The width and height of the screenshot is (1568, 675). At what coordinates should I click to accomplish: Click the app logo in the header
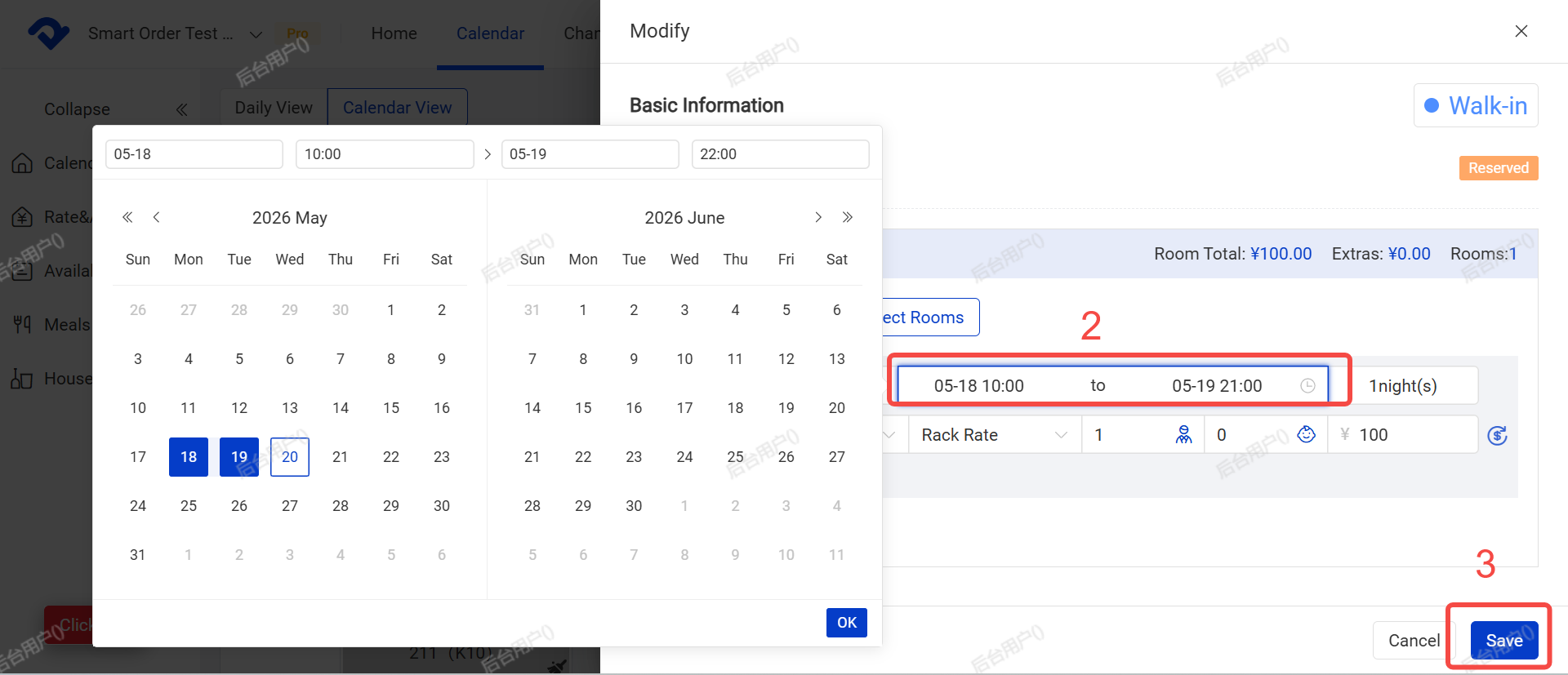[48, 33]
